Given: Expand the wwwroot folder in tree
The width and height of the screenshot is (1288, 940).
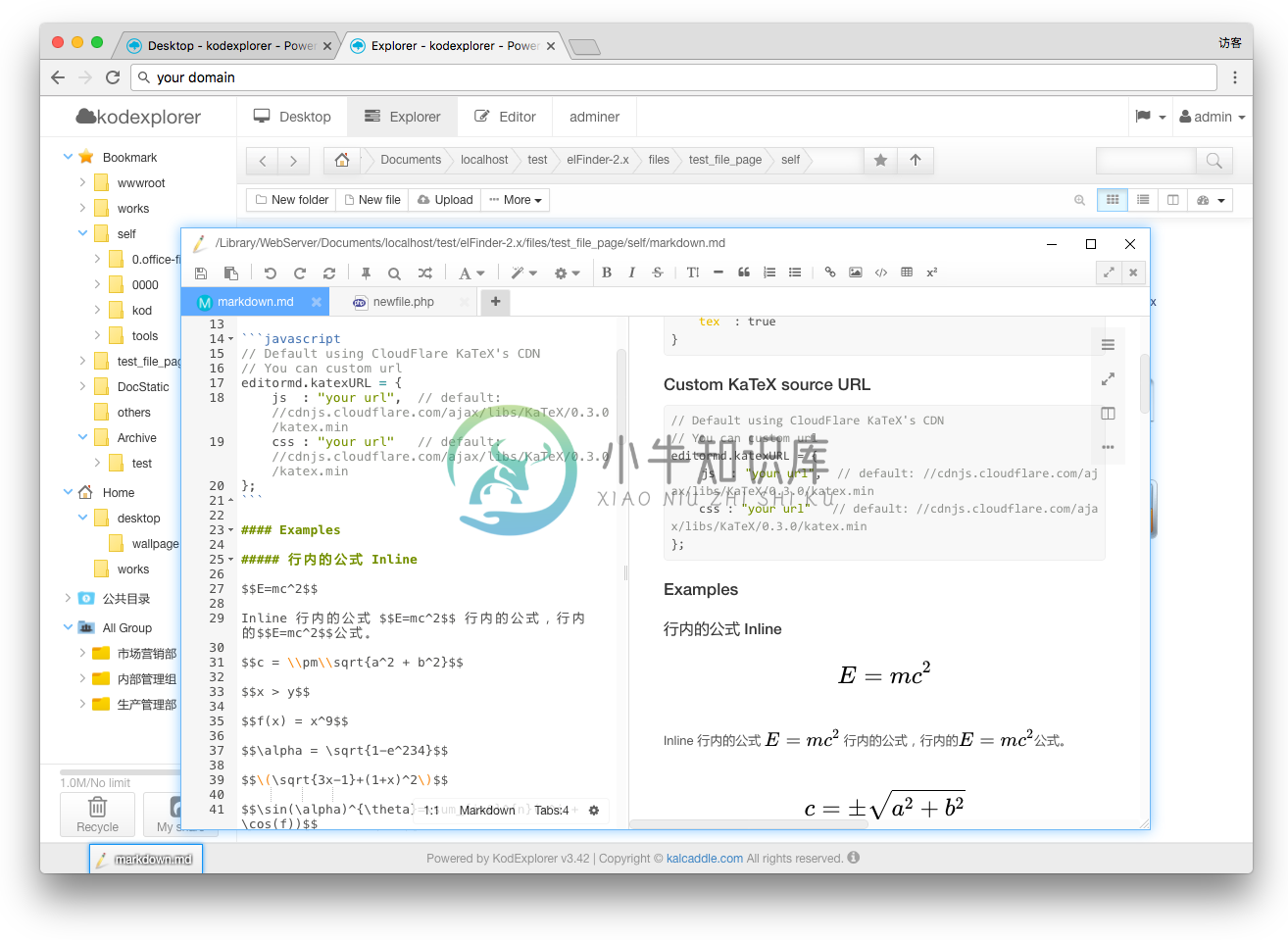Looking at the screenshot, I should (82, 182).
